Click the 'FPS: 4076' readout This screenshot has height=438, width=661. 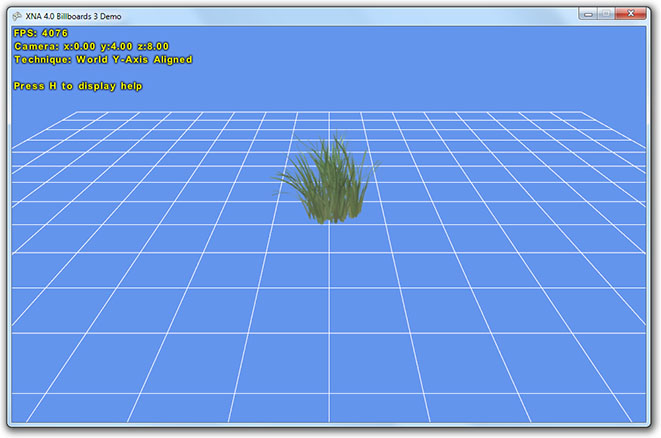[41, 33]
